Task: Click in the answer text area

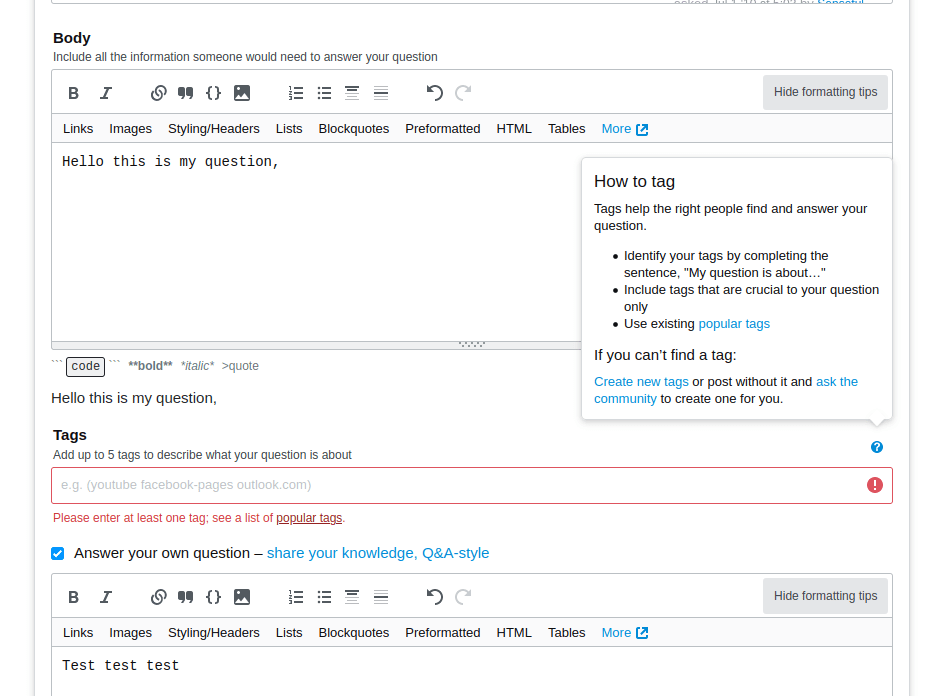Action: pyautogui.click(x=472, y=672)
